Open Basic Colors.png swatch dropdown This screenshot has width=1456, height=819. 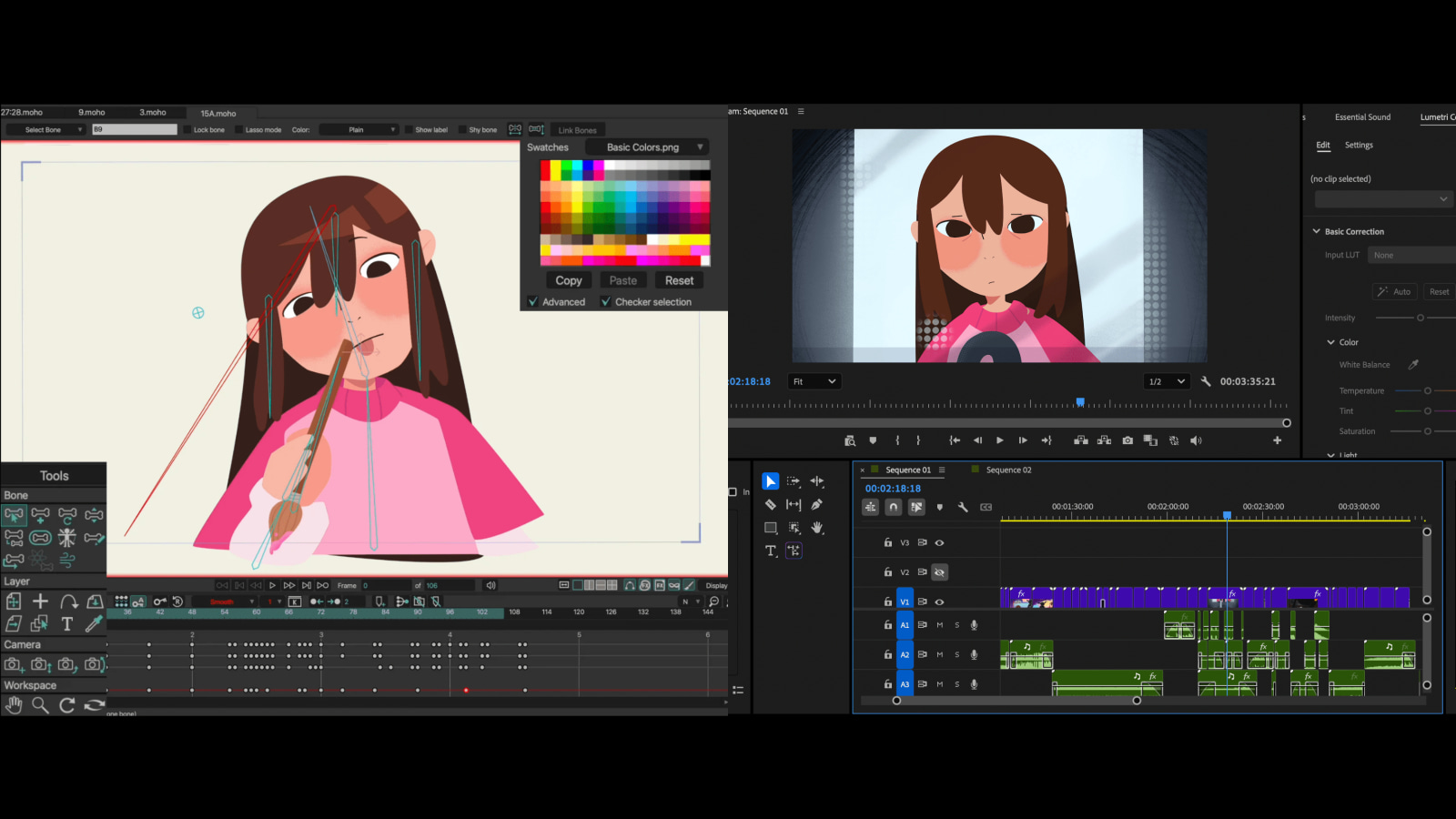coord(647,147)
